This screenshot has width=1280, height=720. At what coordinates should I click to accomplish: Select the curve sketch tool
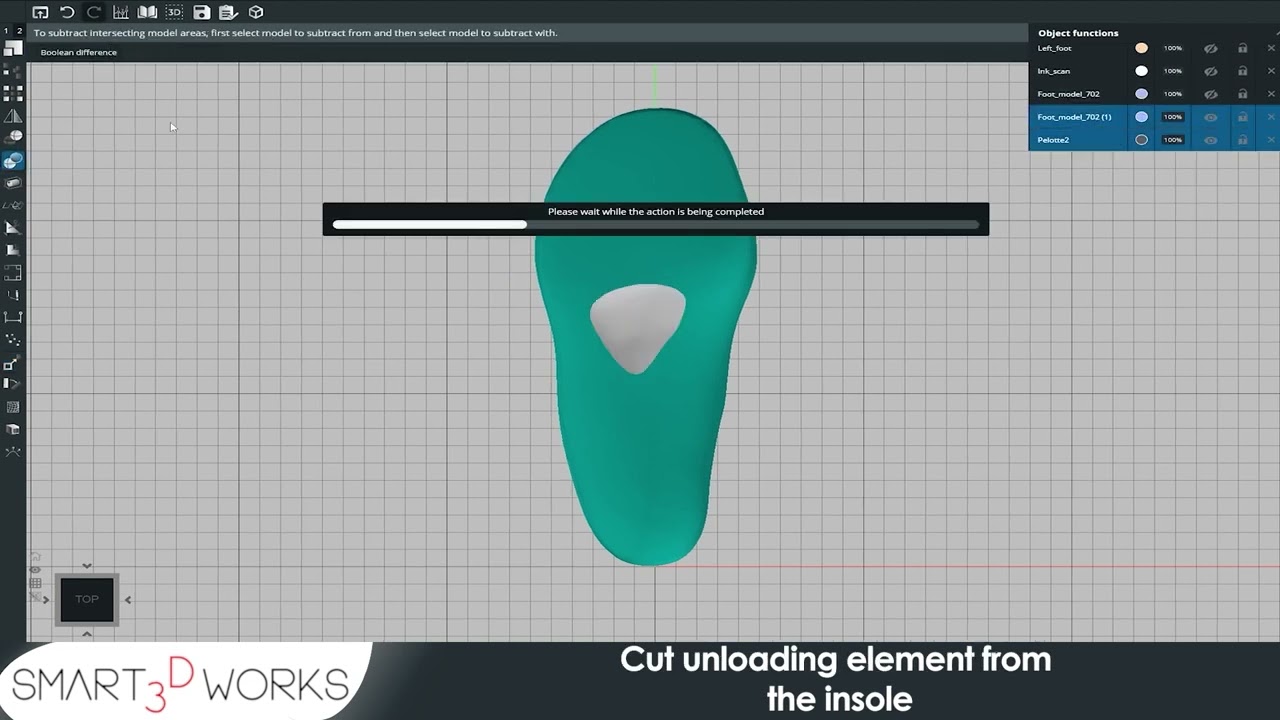point(13,205)
